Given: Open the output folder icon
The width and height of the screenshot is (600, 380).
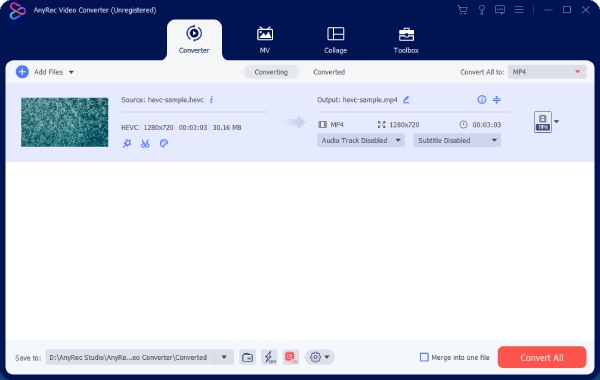Looking at the screenshot, I should [247, 357].
